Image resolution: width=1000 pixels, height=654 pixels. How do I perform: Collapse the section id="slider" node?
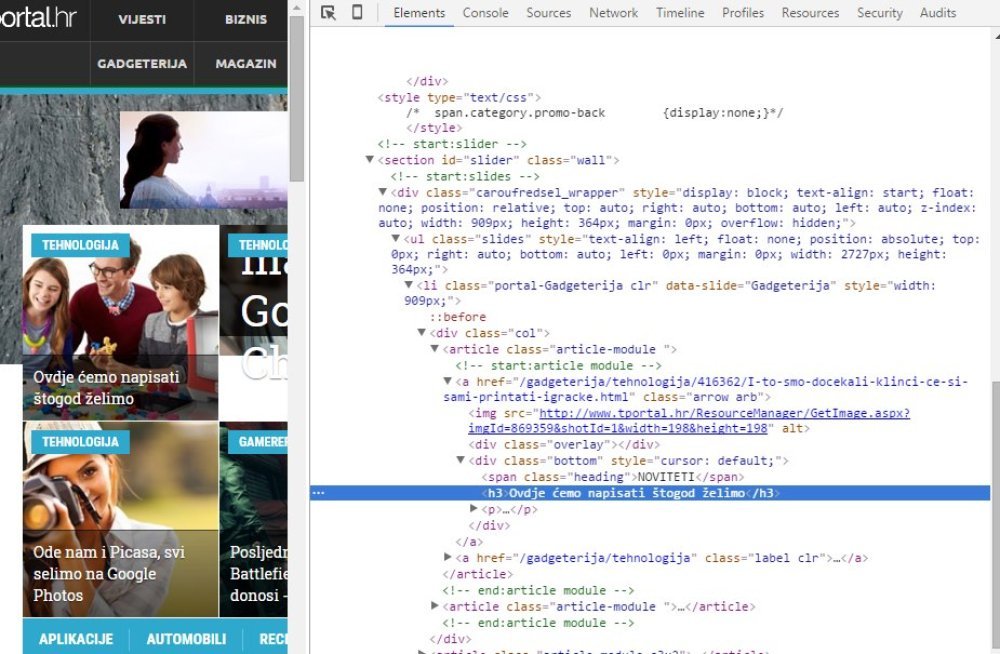click(x=369, y=160)
